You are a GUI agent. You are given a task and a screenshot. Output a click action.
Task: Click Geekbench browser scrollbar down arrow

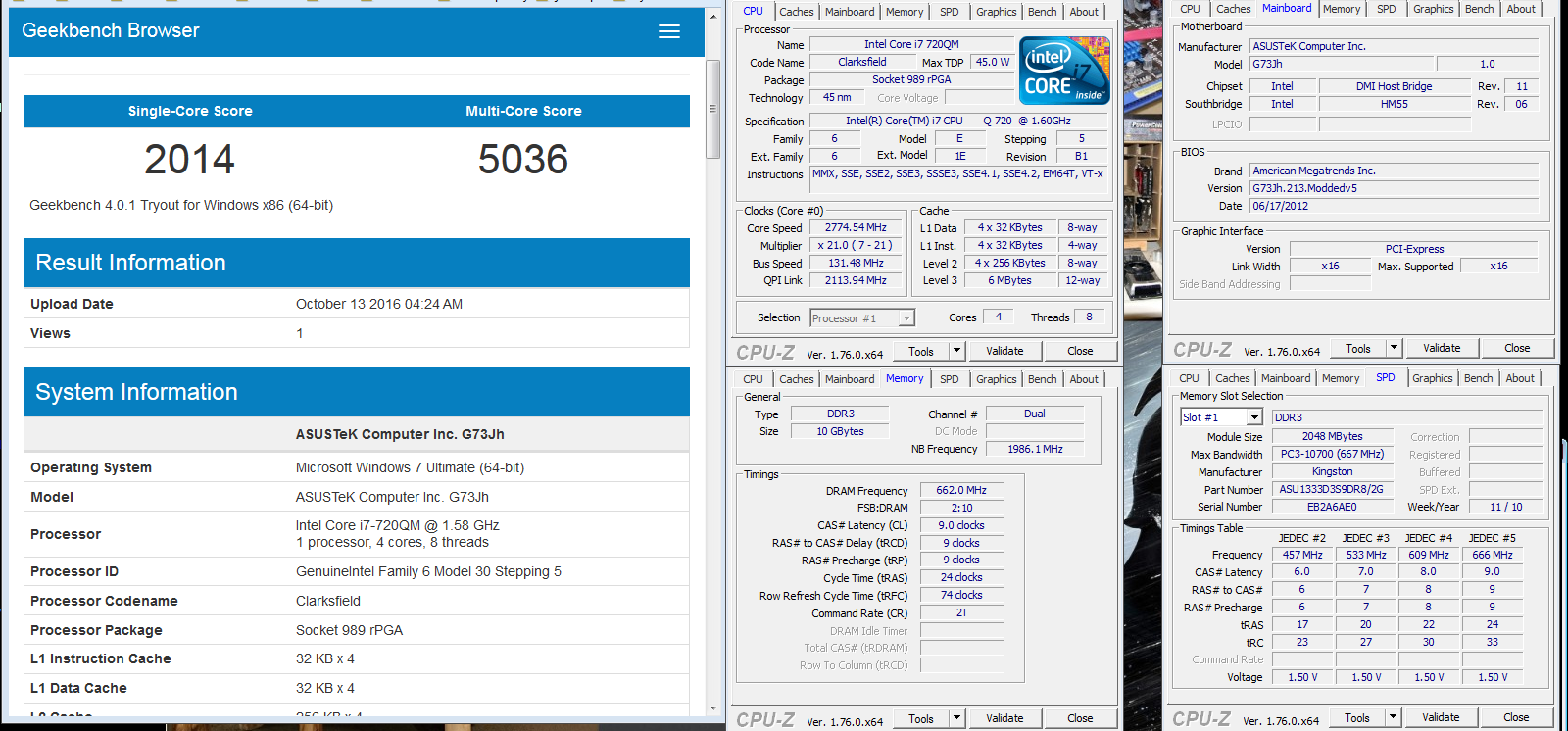[713, 707]
